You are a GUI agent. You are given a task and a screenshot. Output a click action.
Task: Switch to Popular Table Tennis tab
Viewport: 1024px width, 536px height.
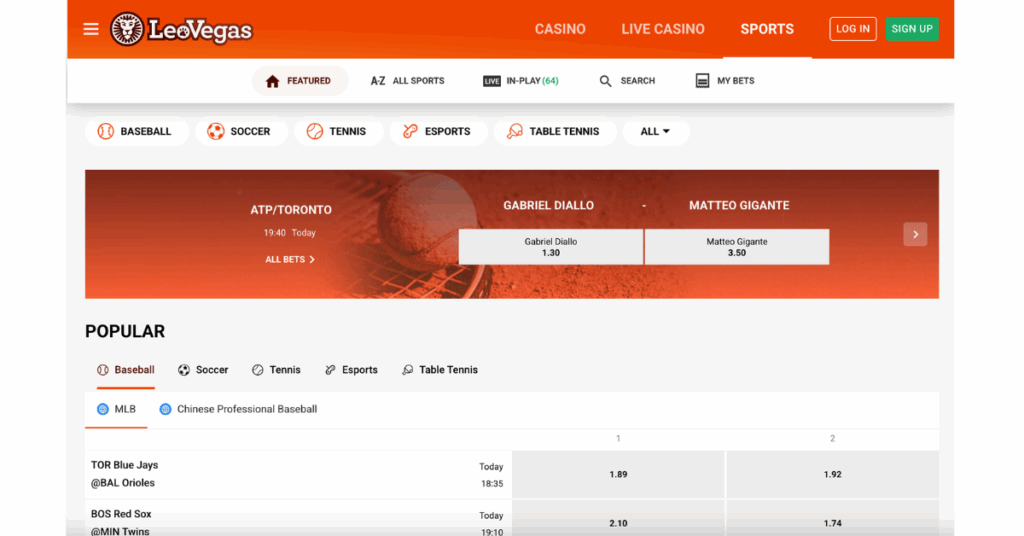(x=440, y=370)
